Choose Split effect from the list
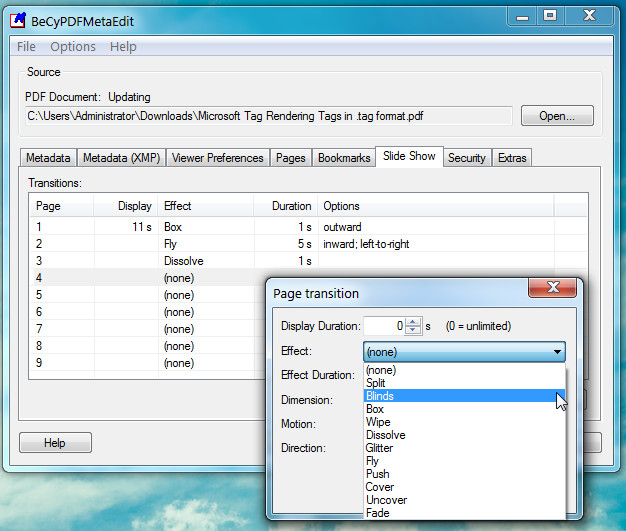The height and width of the screenshot is (531, 626). [x=464, y=383]
